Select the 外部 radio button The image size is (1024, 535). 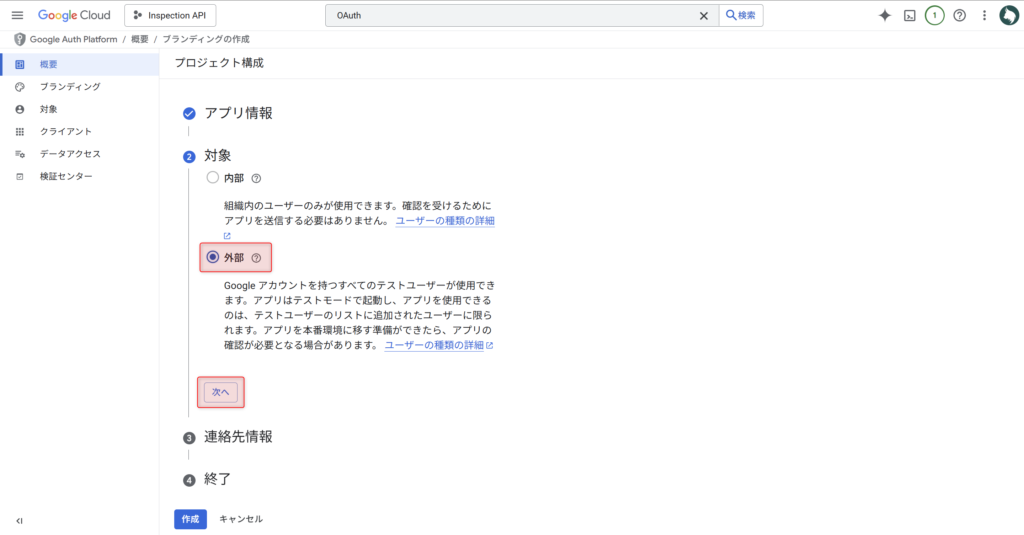[212, 257]
